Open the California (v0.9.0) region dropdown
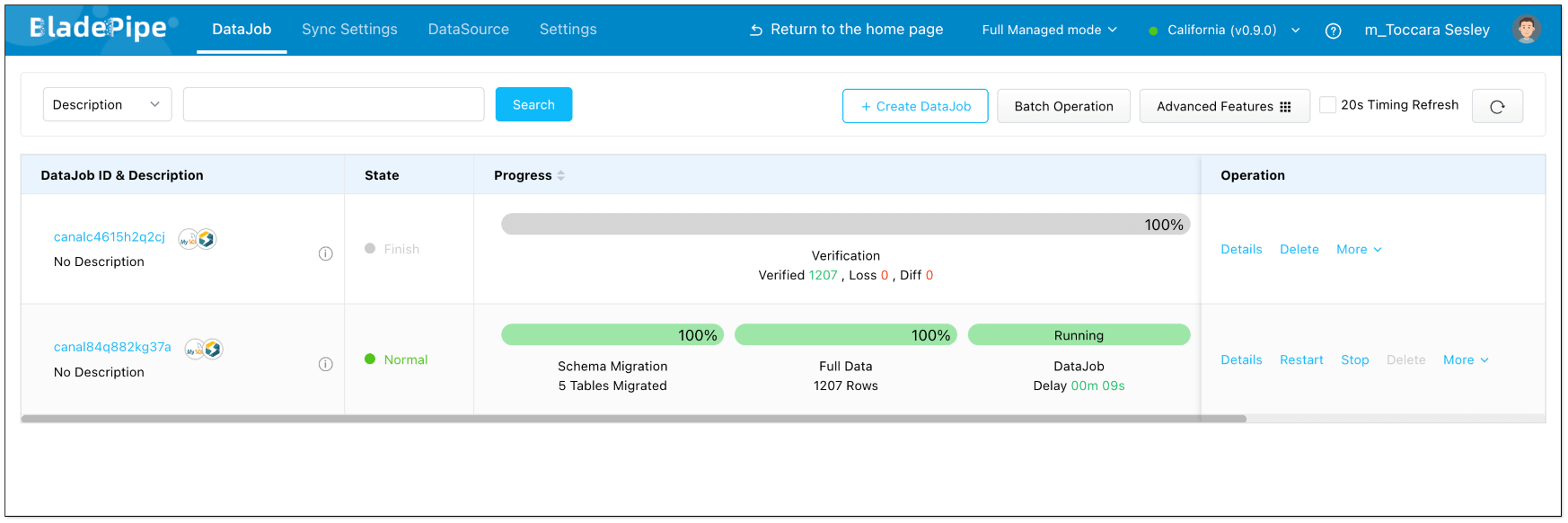Image resolution: width=1568 pixels, height=523 pixels. [x=1225, y=30]
